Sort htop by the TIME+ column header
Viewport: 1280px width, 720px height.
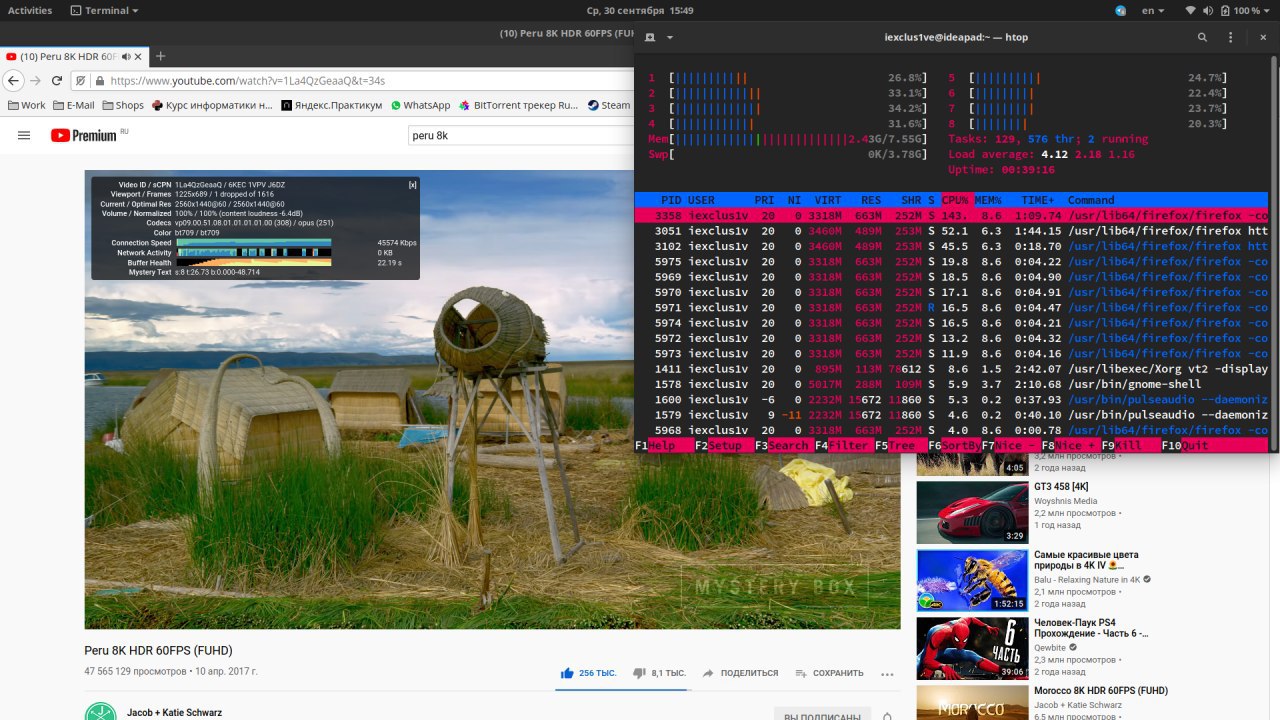[1040, 200]
